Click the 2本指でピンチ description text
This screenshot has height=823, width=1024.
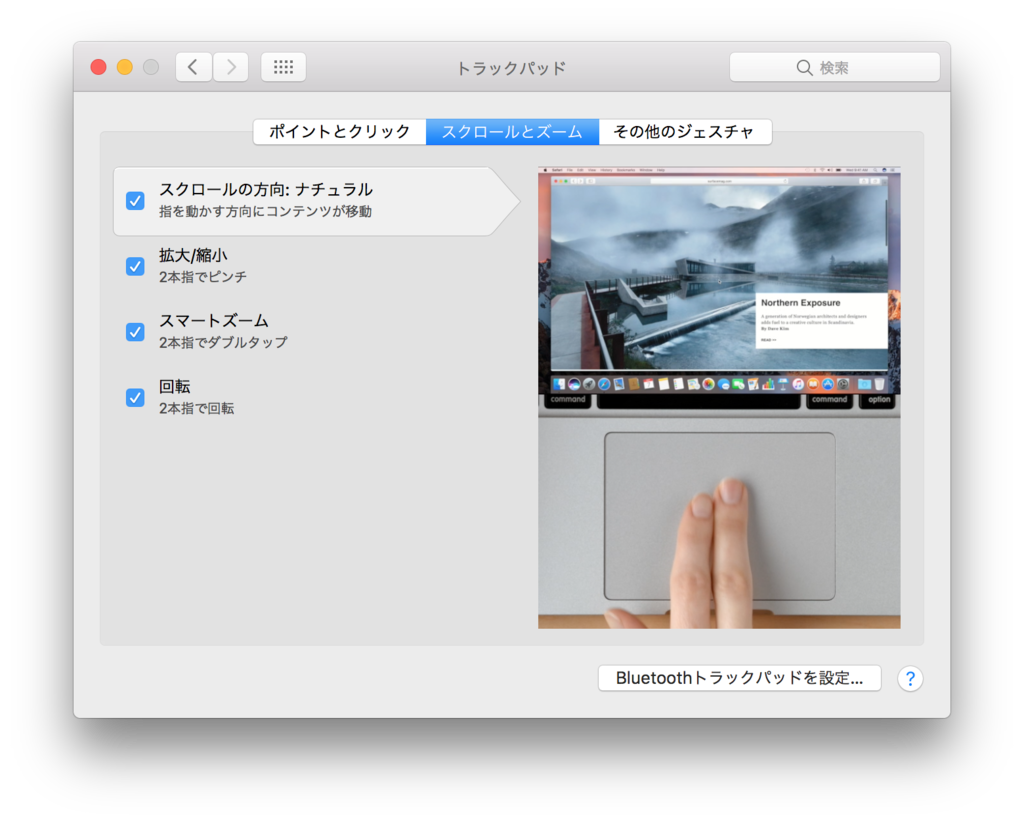click(203, 277)
